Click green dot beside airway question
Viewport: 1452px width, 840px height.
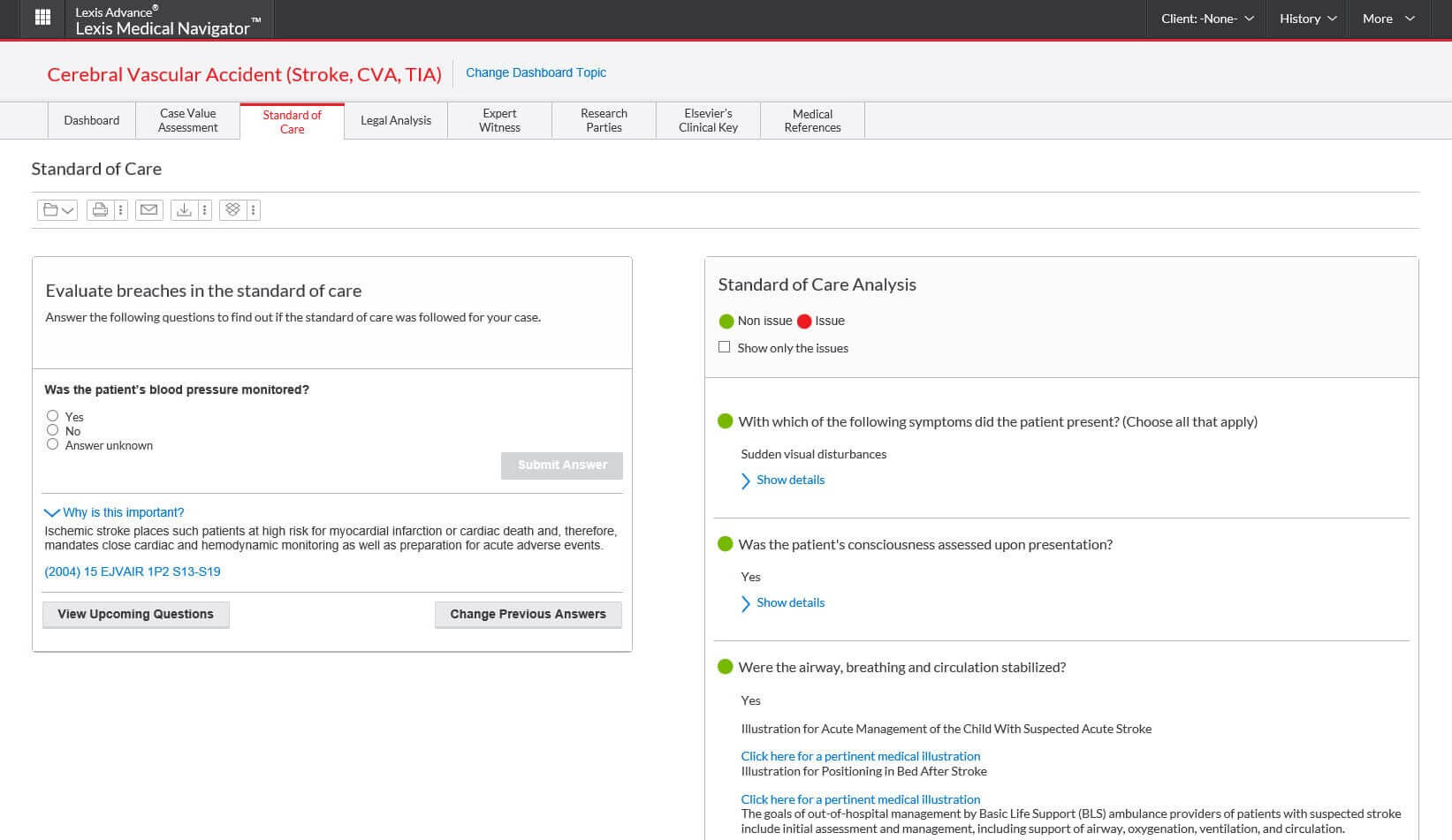coord(726,667)
